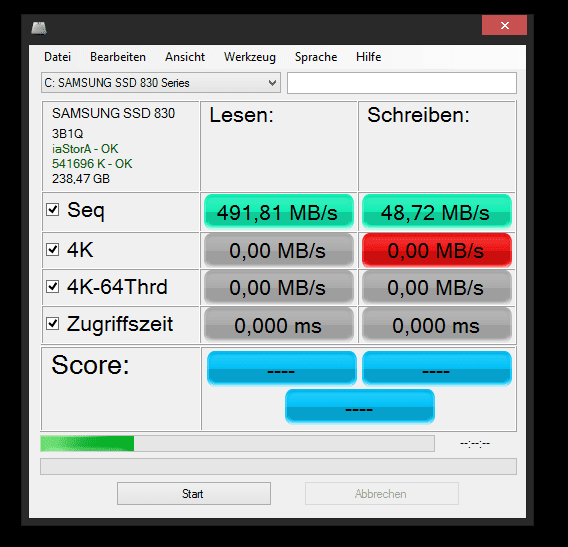
Task: Click the read score blue field
Action: click(x=282, y=368)
